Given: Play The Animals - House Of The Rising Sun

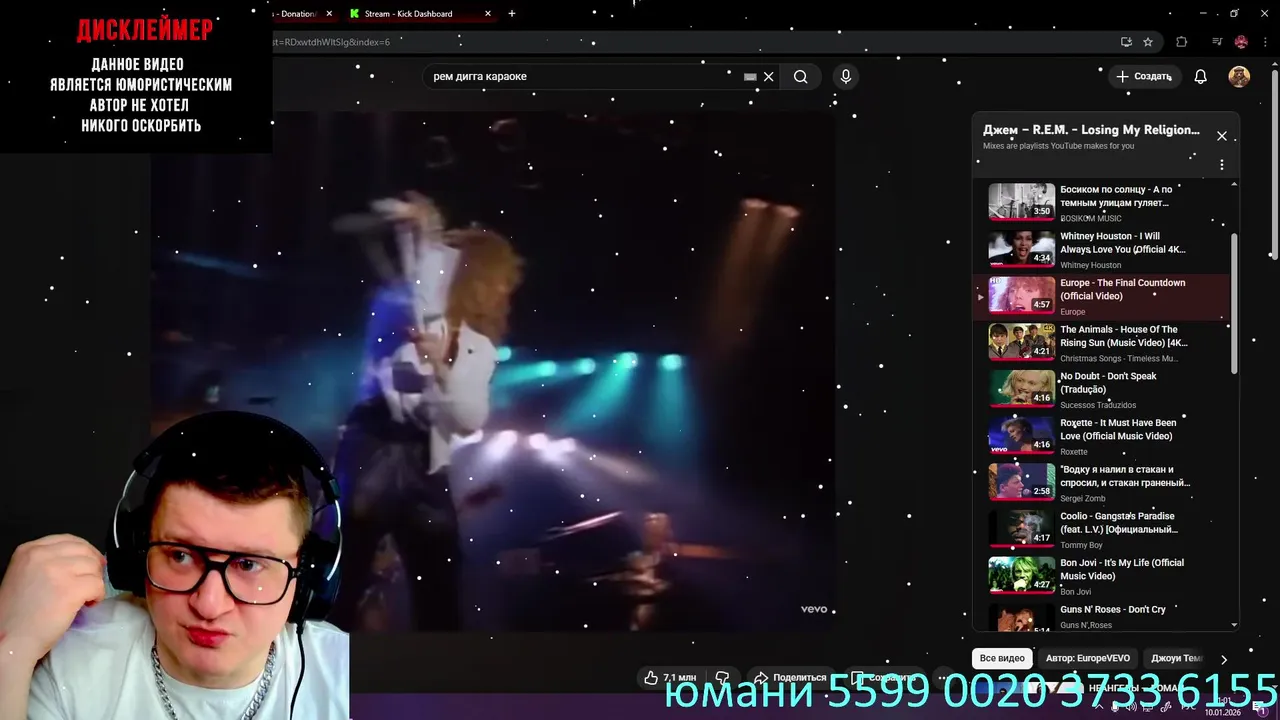Looking at the screenshot, I should (1102, 343).
